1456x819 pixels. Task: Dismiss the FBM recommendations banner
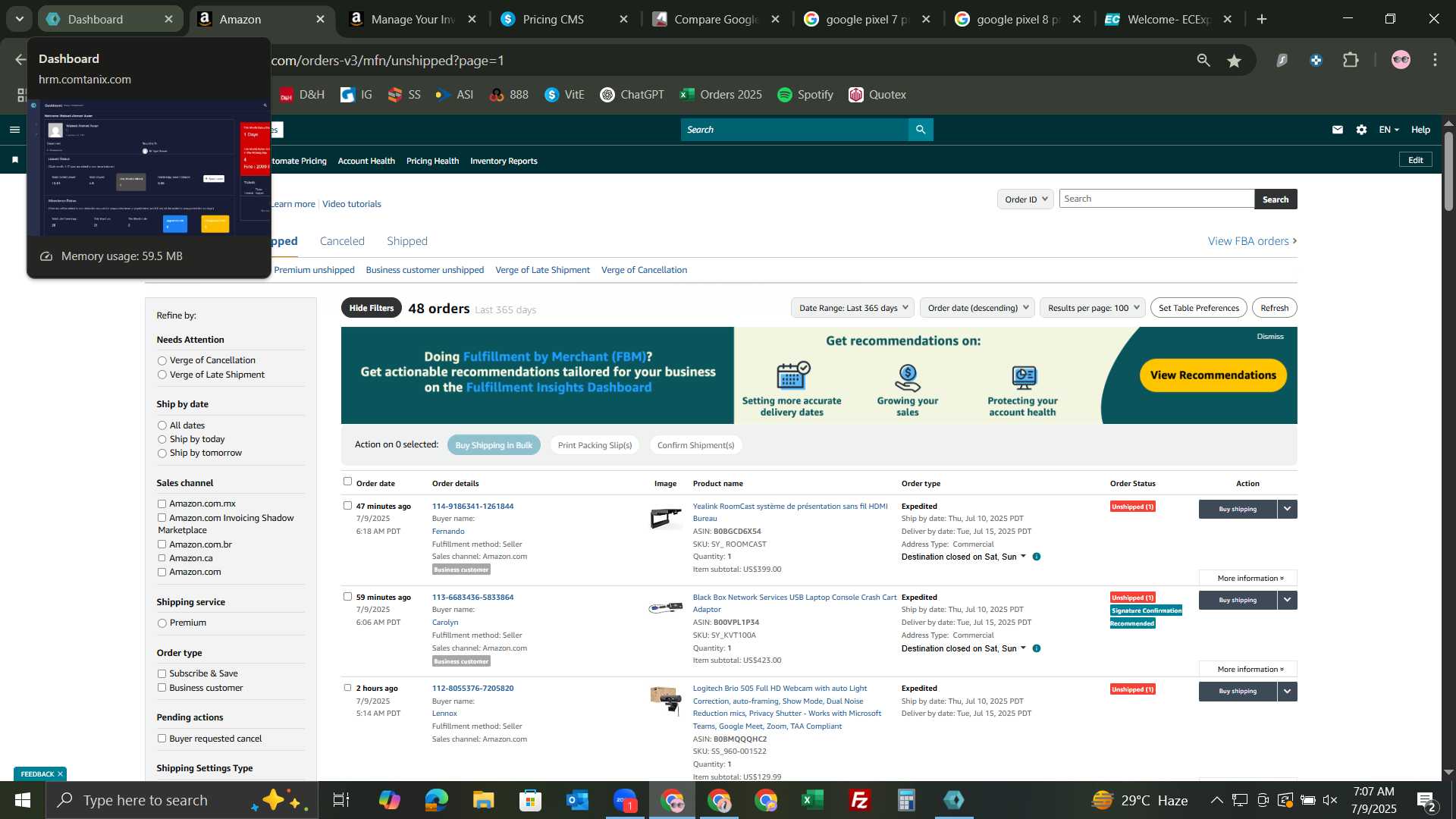tap(1270, 337)
